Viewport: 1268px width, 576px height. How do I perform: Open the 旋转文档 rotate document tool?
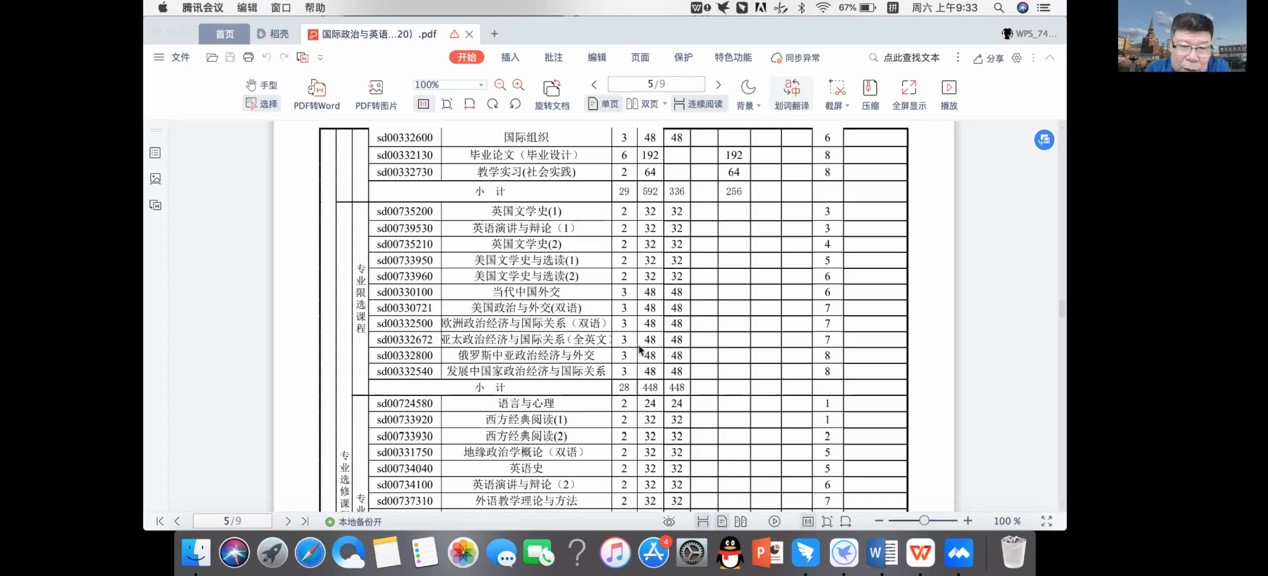coord(551,89)
